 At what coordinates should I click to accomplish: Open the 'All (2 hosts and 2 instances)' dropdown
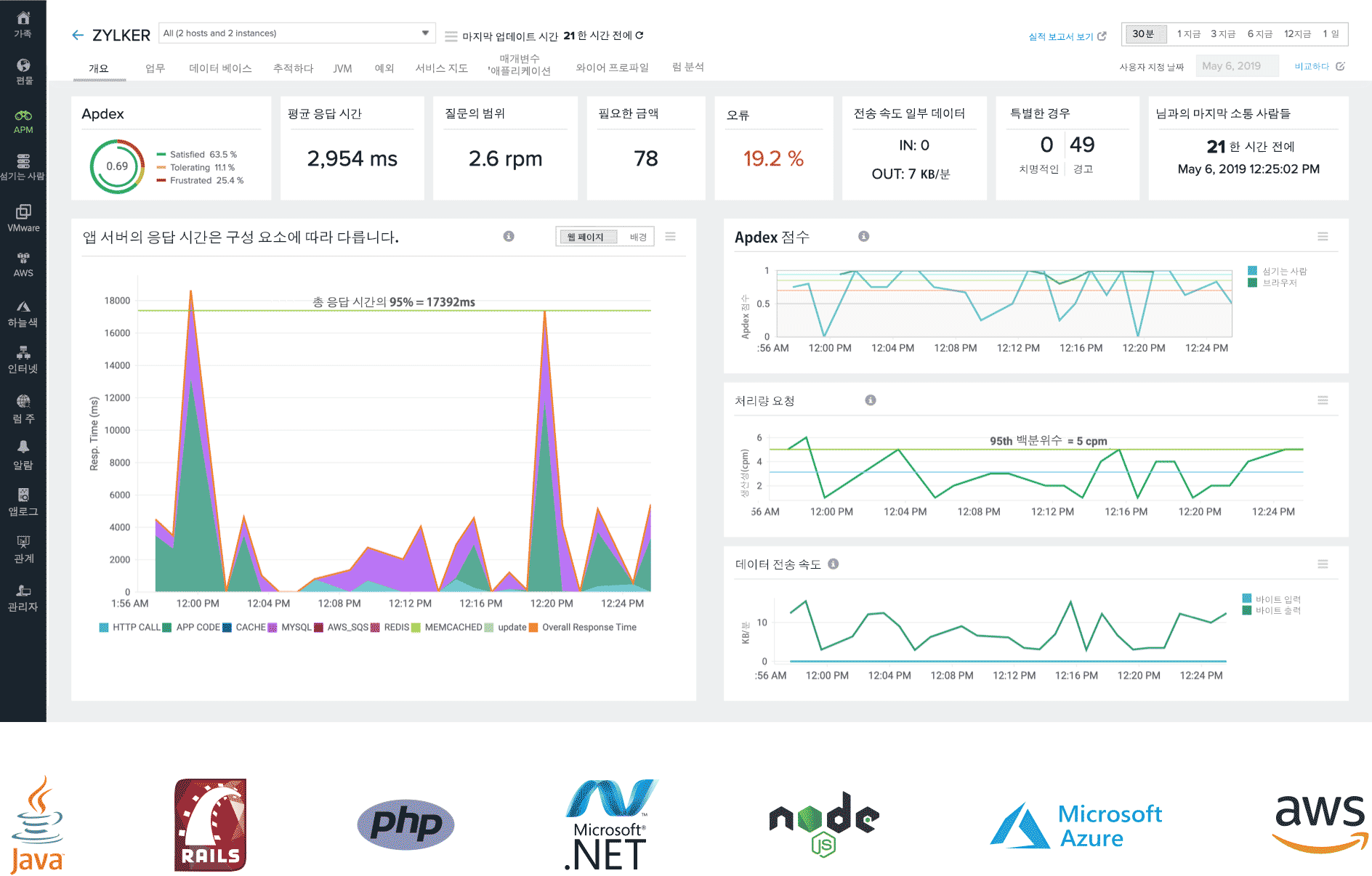425,33
